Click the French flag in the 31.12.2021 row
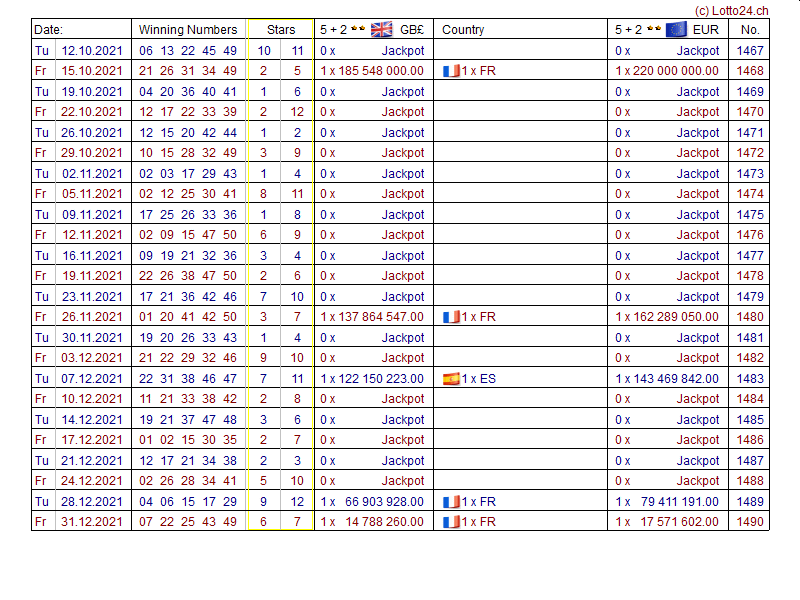 coord(451,522)
